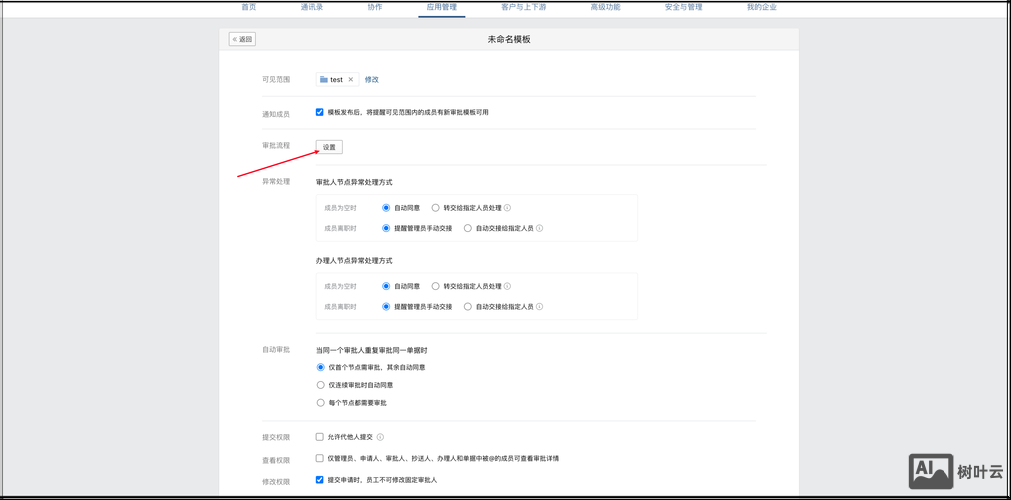This screenshot has height=500, width=1011.
Task: Uncheck 员工不可修改固定审批人 checkbox
Action: 319,479
